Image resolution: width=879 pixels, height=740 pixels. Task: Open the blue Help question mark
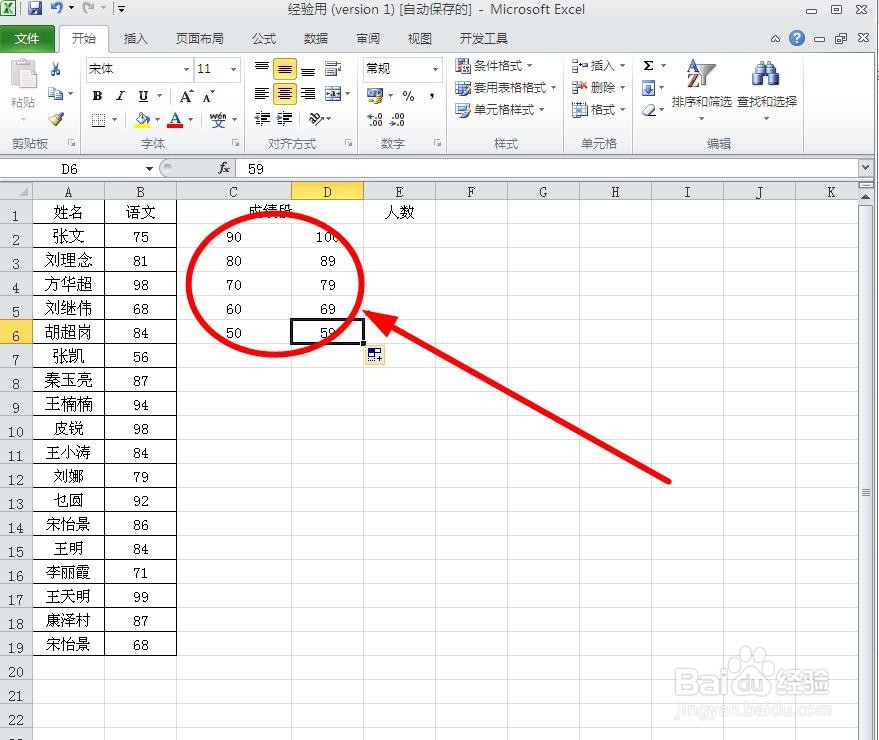pos(797,38)
